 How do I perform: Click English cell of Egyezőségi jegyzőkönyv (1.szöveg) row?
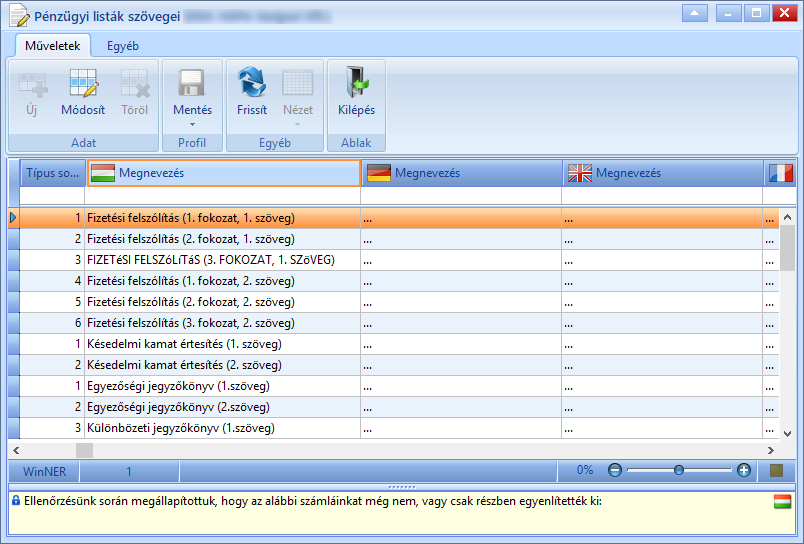coord(662,387)
